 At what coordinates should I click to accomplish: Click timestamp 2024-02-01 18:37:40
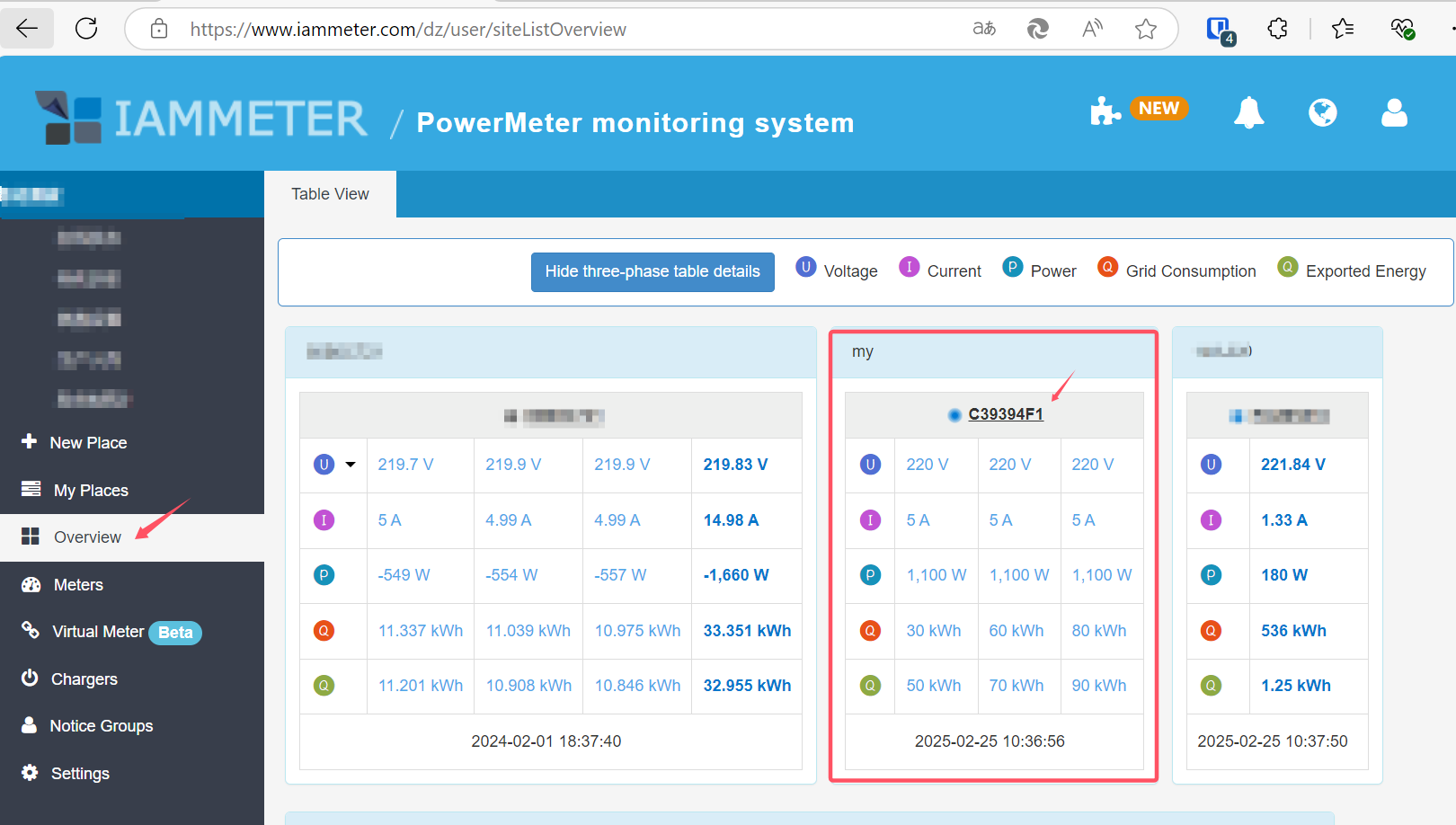pyautogui.click(x=546, y=741)
